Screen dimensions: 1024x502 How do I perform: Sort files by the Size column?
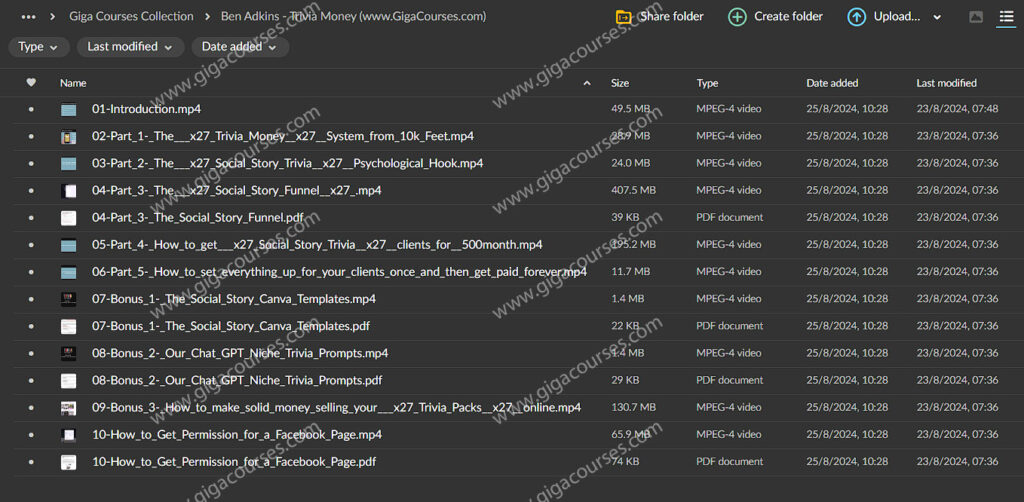pos(620,83)
